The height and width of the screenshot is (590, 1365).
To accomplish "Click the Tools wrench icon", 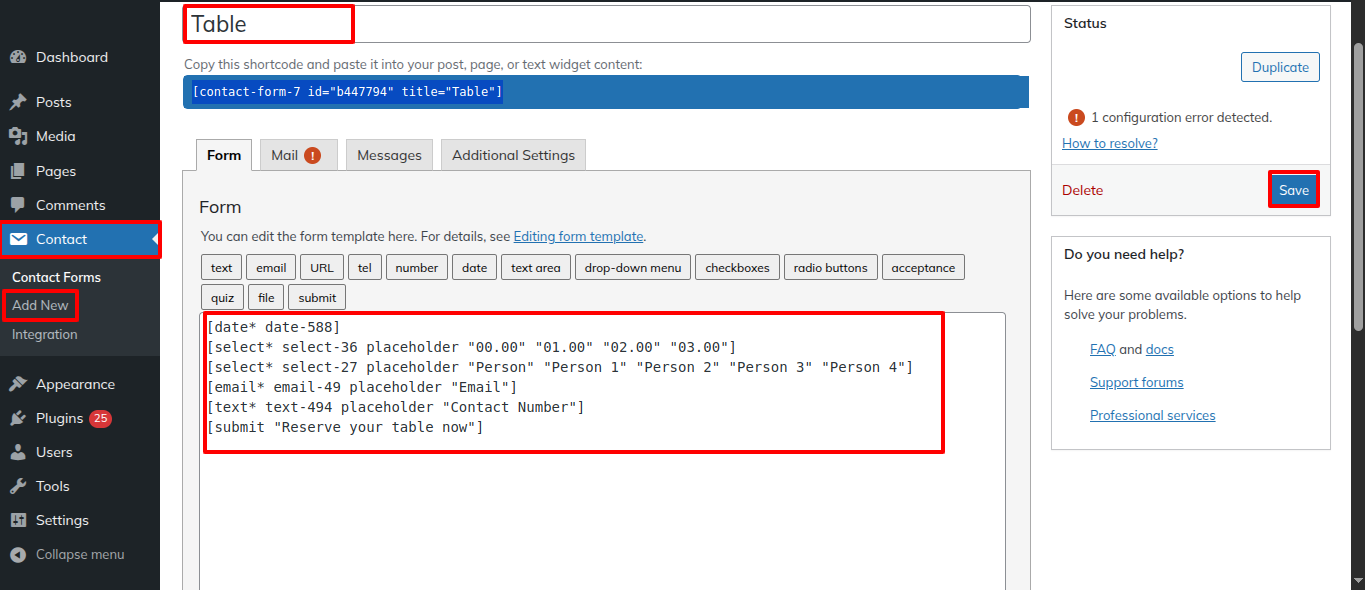I will [x=18, y=486].
